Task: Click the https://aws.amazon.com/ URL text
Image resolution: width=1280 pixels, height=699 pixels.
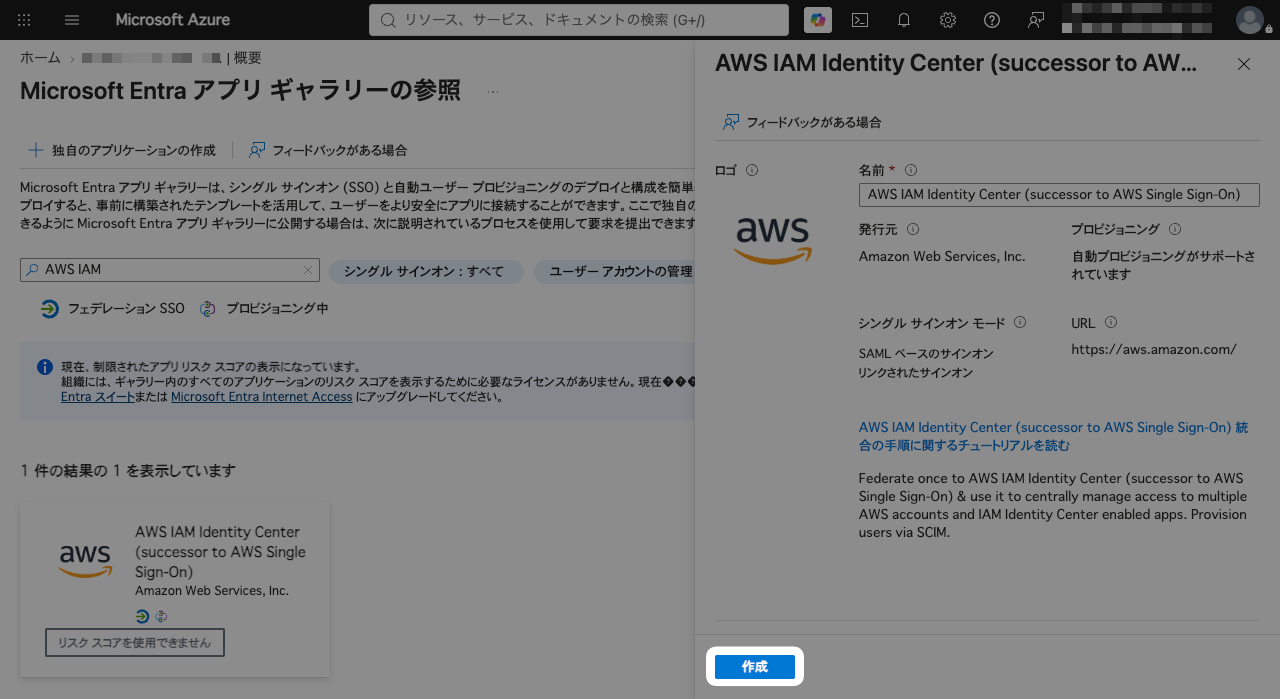Action: tap(1154, 350)
